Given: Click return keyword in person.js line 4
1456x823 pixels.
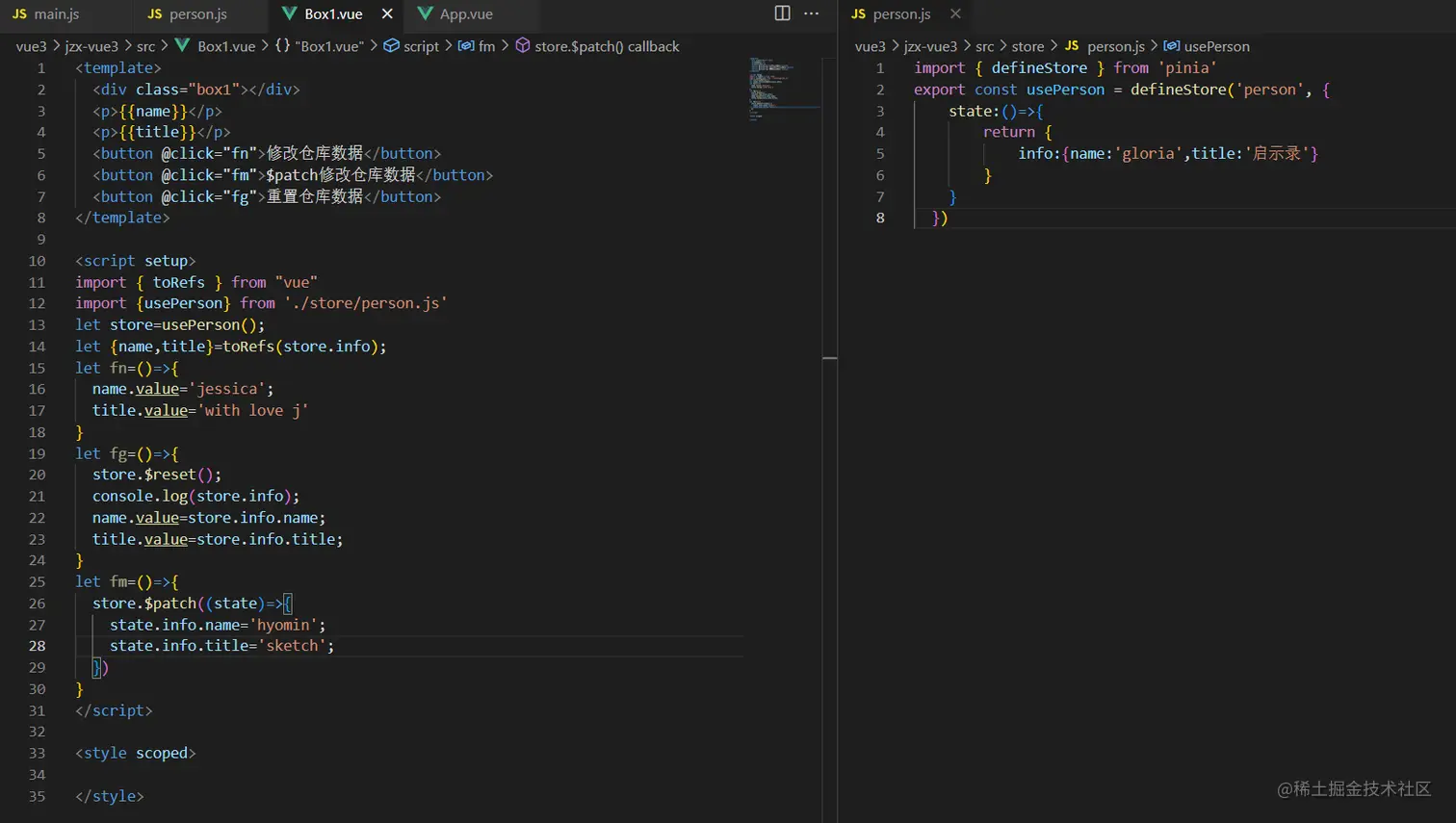Looking at the screenshot, I should click(1009, 132).
